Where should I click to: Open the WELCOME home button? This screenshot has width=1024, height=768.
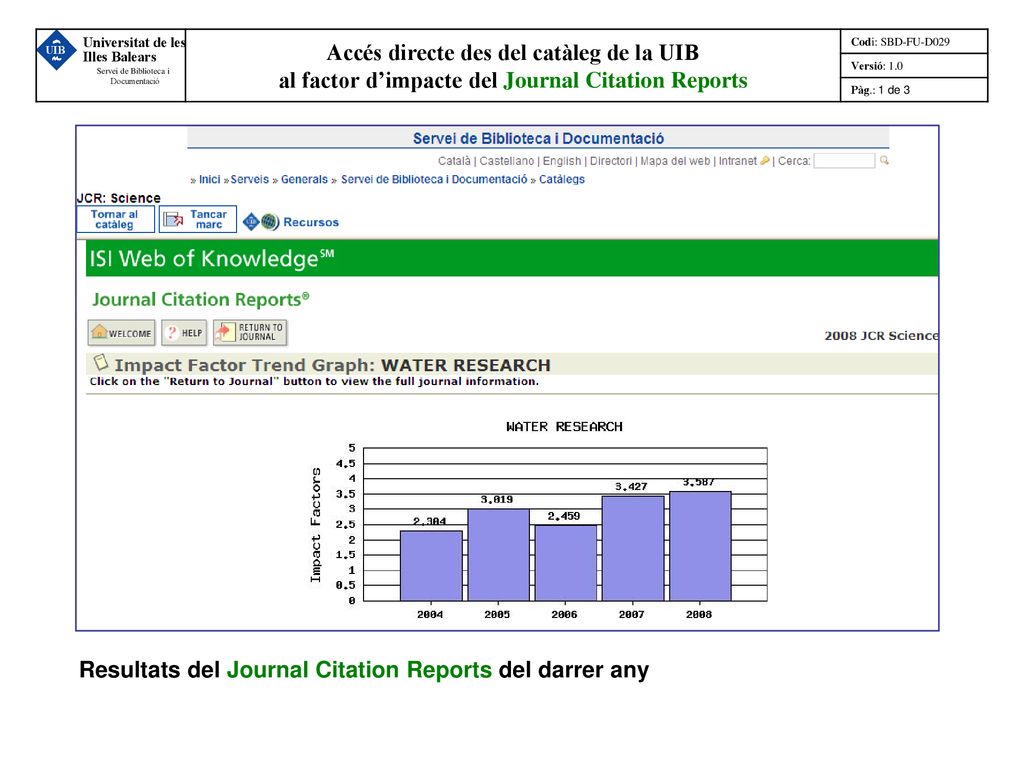tap(121, 332)
